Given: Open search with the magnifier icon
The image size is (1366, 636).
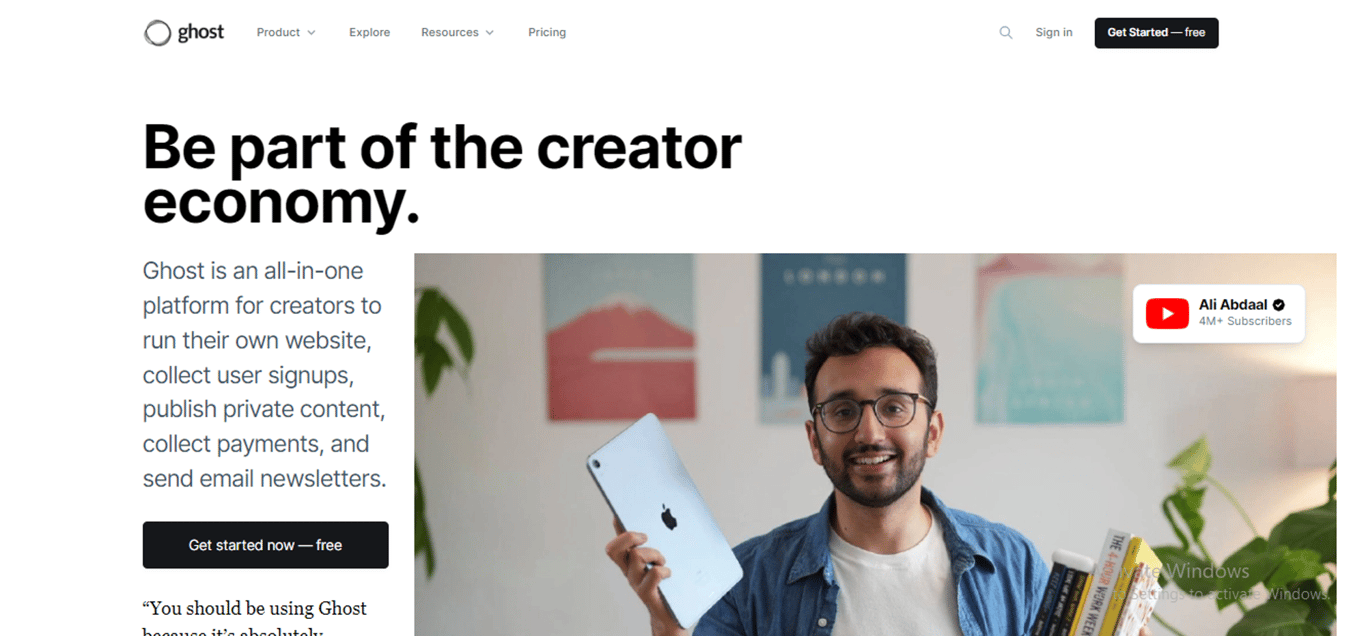Looking at the screenshot, I should [1006, 33].
